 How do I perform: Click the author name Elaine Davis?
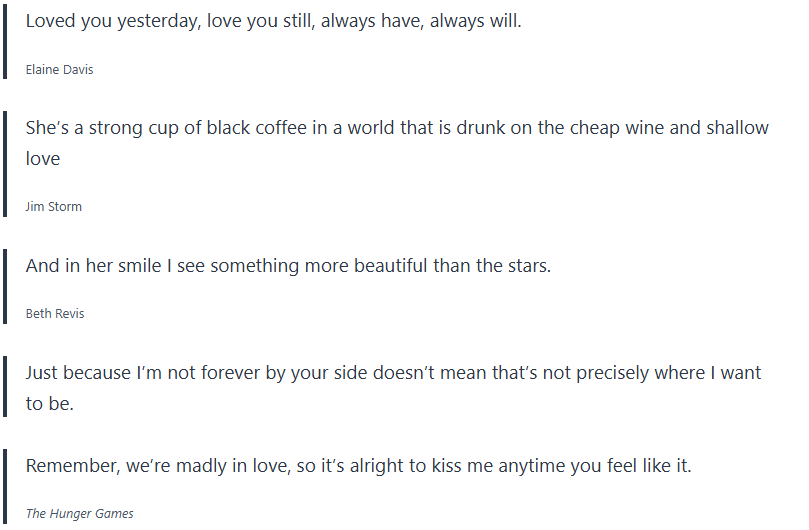point(60,70)
